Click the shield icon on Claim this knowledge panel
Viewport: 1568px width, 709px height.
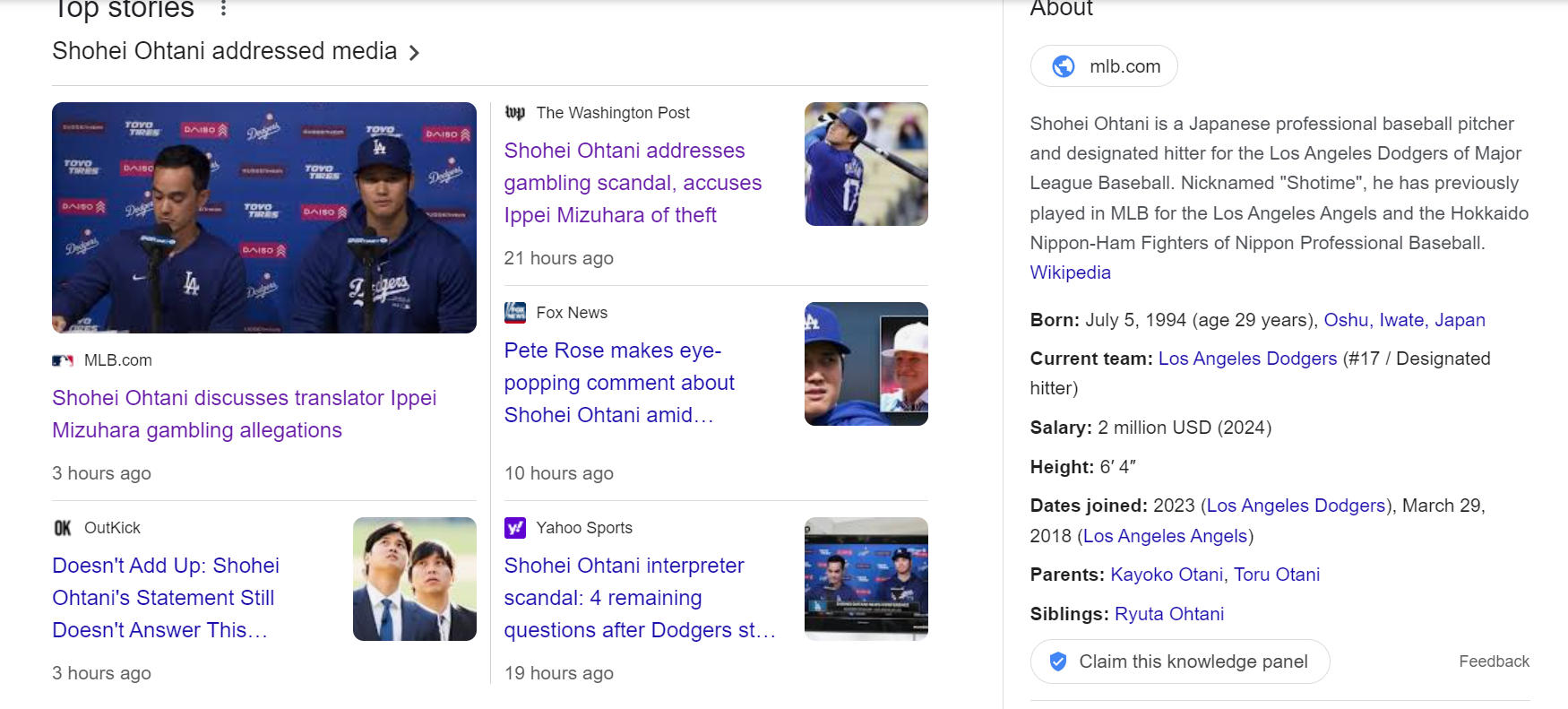(1058, 661)
